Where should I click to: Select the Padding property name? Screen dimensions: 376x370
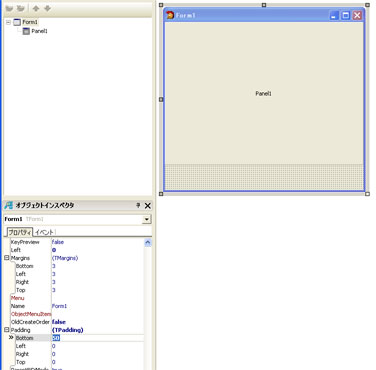20,330
